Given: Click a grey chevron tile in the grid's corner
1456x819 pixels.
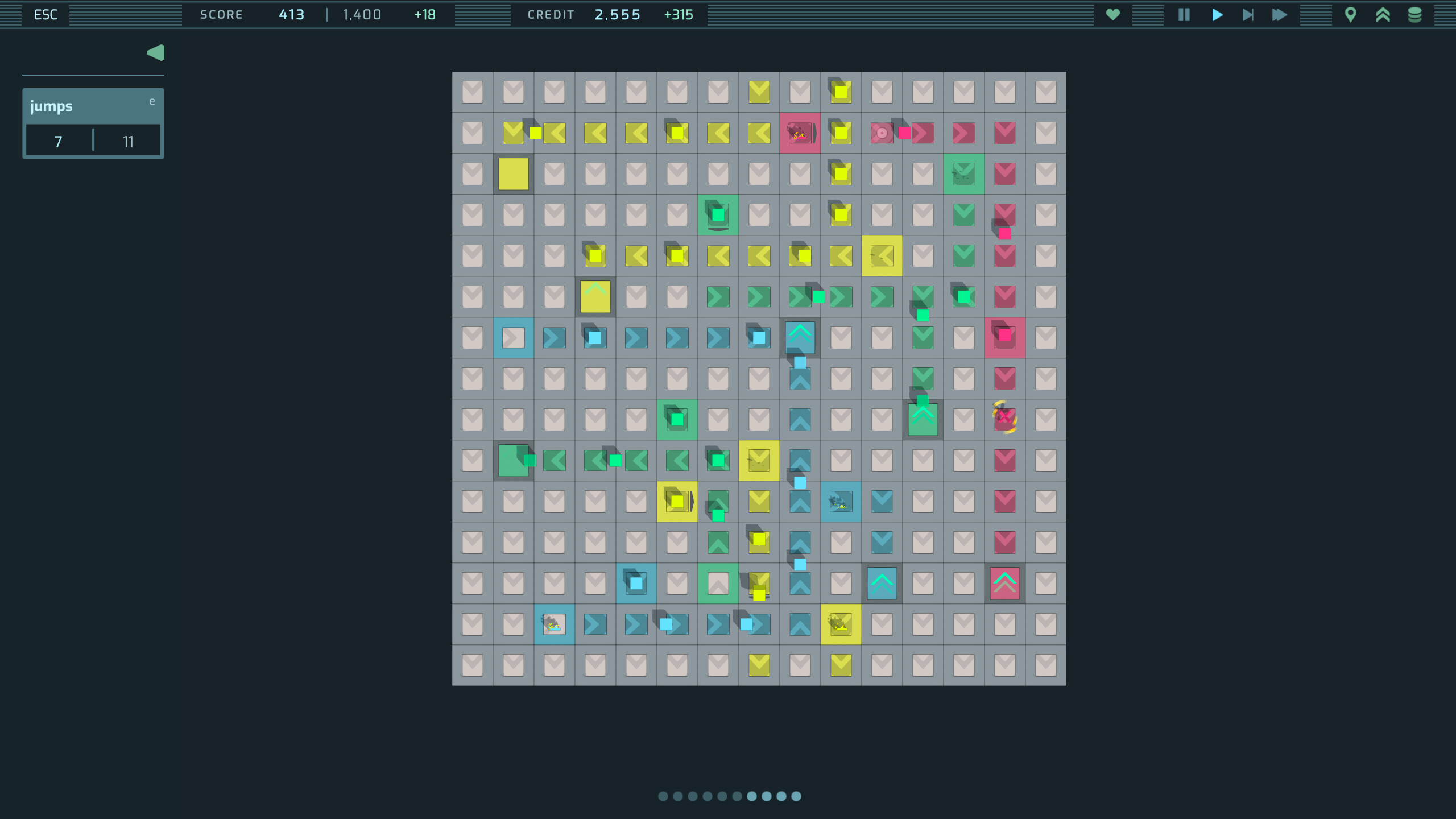Looking at the screenshot, I should (472, 92).
